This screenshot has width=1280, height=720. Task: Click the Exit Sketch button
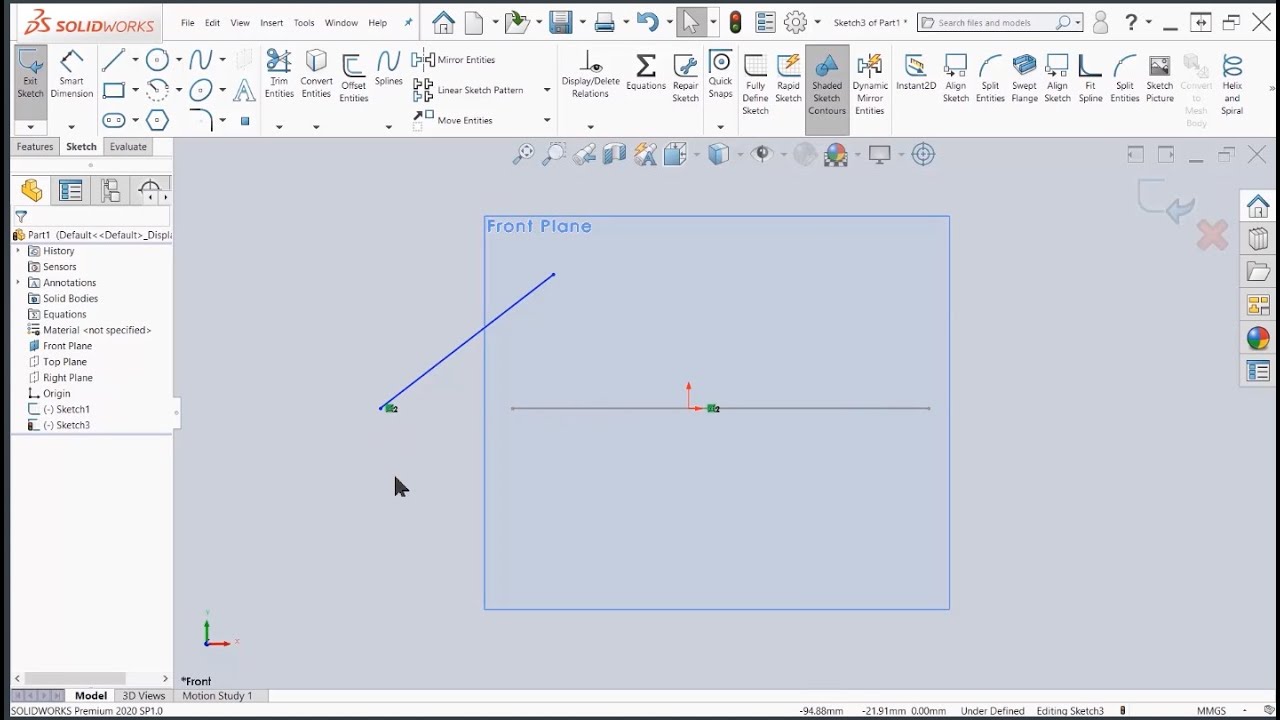30,75
